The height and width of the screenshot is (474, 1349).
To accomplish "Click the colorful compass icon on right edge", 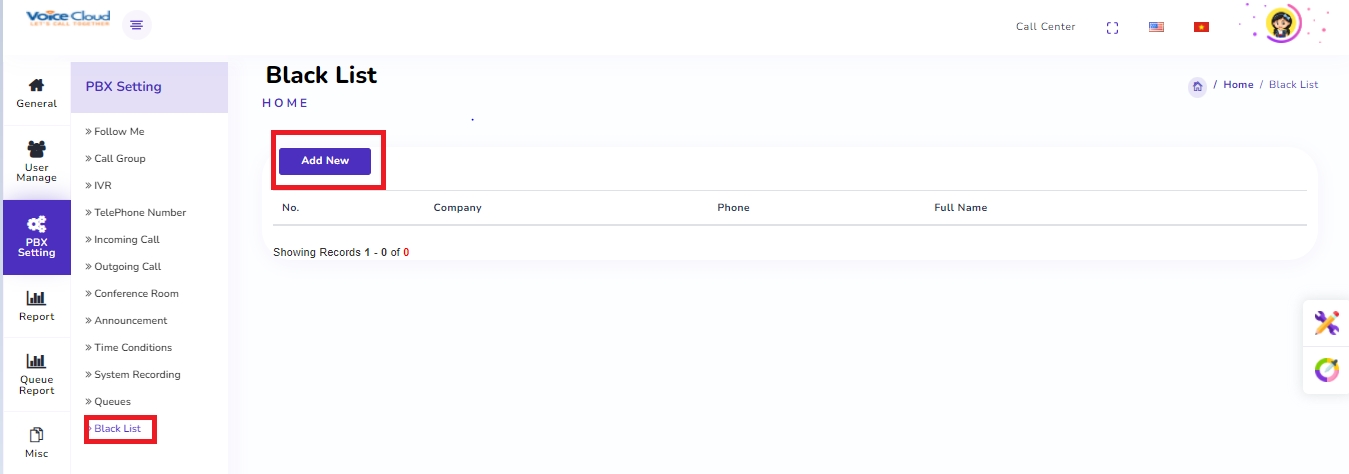I will coord(1326,370).
